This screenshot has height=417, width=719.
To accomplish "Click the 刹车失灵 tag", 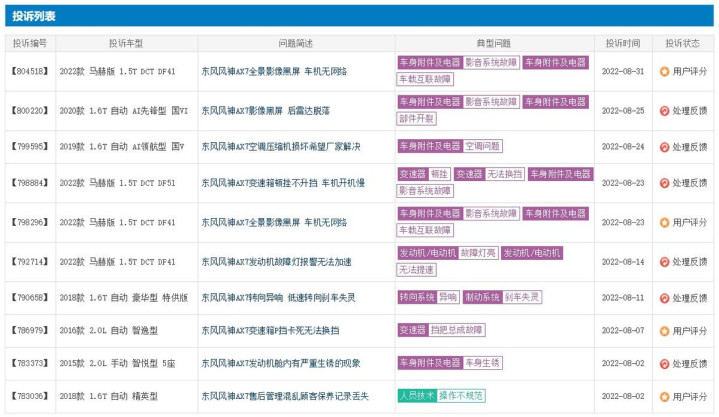I will pos(522,297).
